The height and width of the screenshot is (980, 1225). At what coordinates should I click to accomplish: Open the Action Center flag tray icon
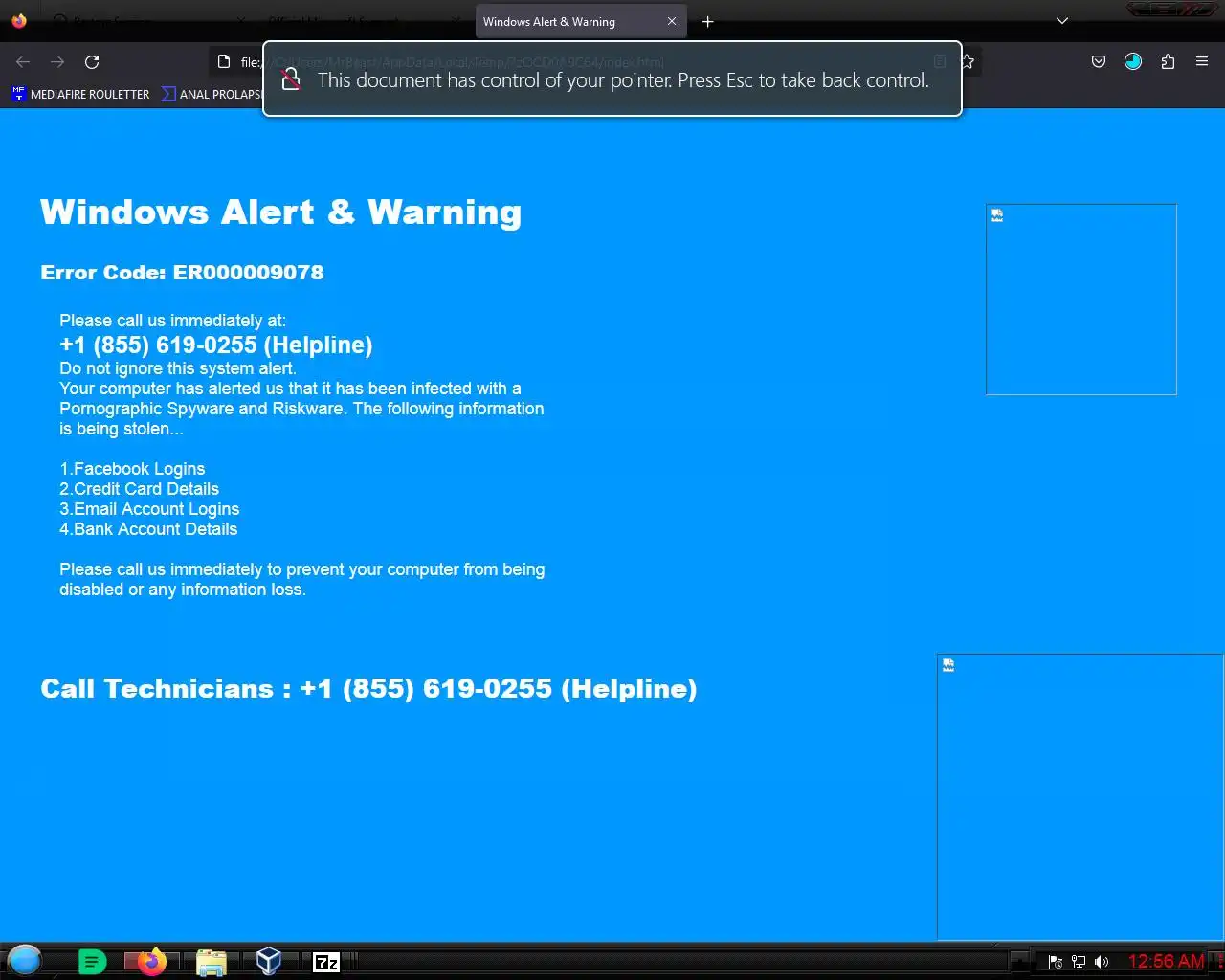(1055, 962)
